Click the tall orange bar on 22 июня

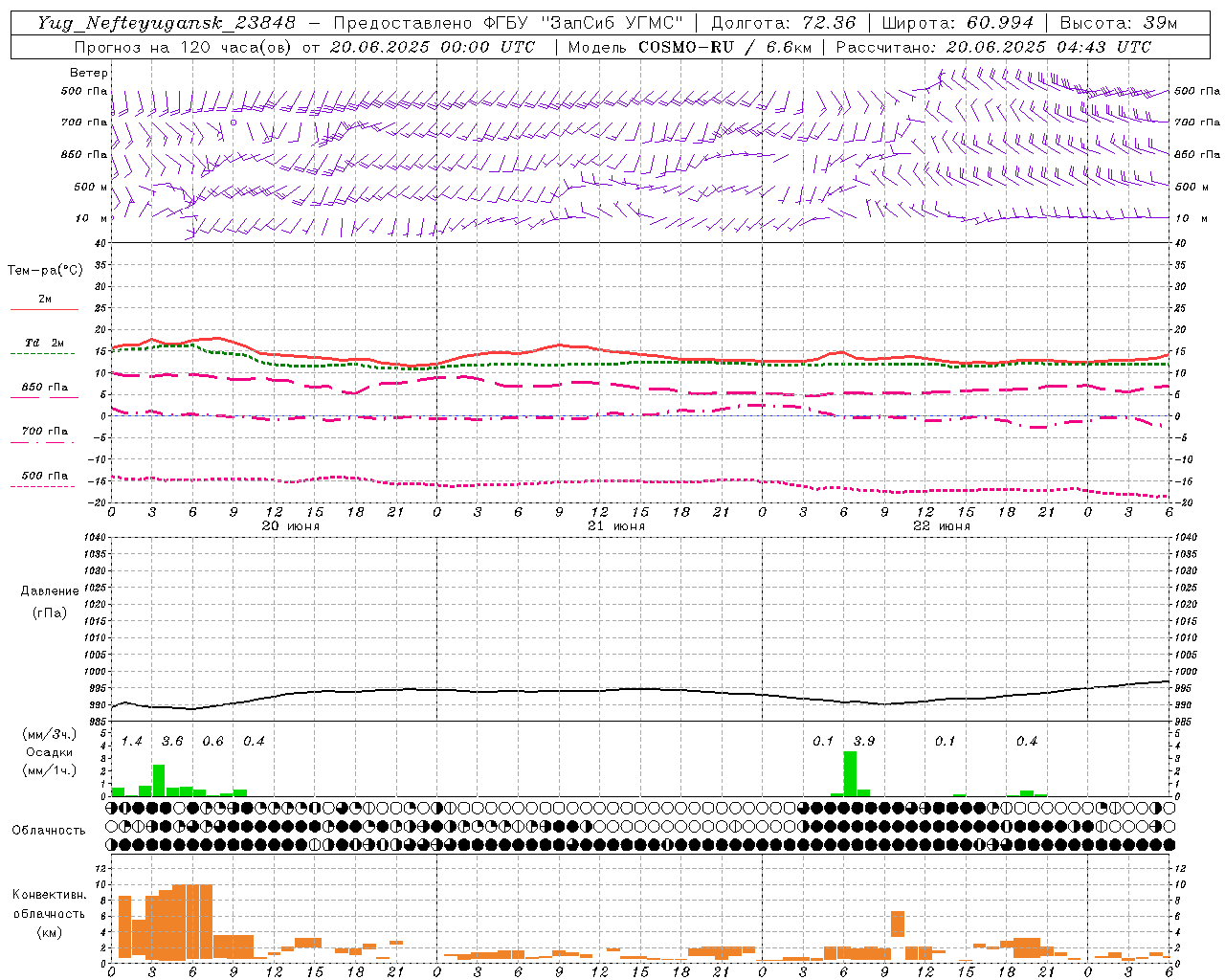pyautogui.click(x=898, y=924)
